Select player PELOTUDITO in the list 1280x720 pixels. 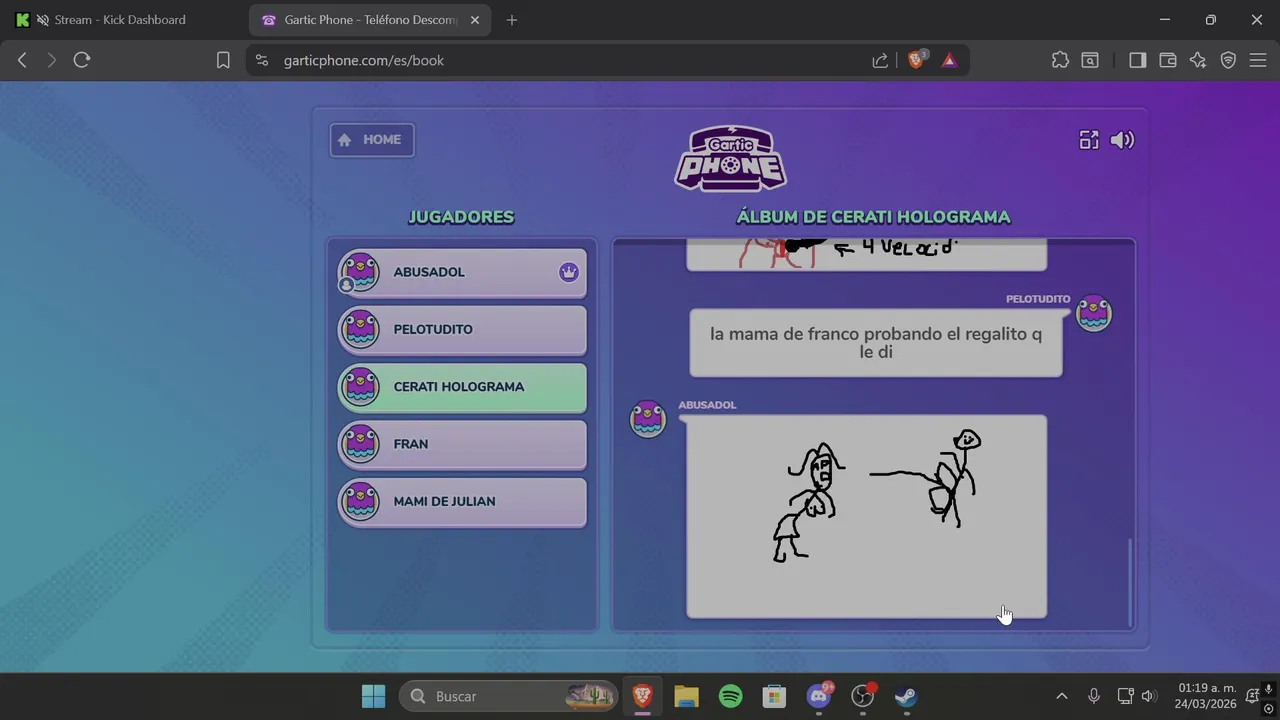pos(462,329)
